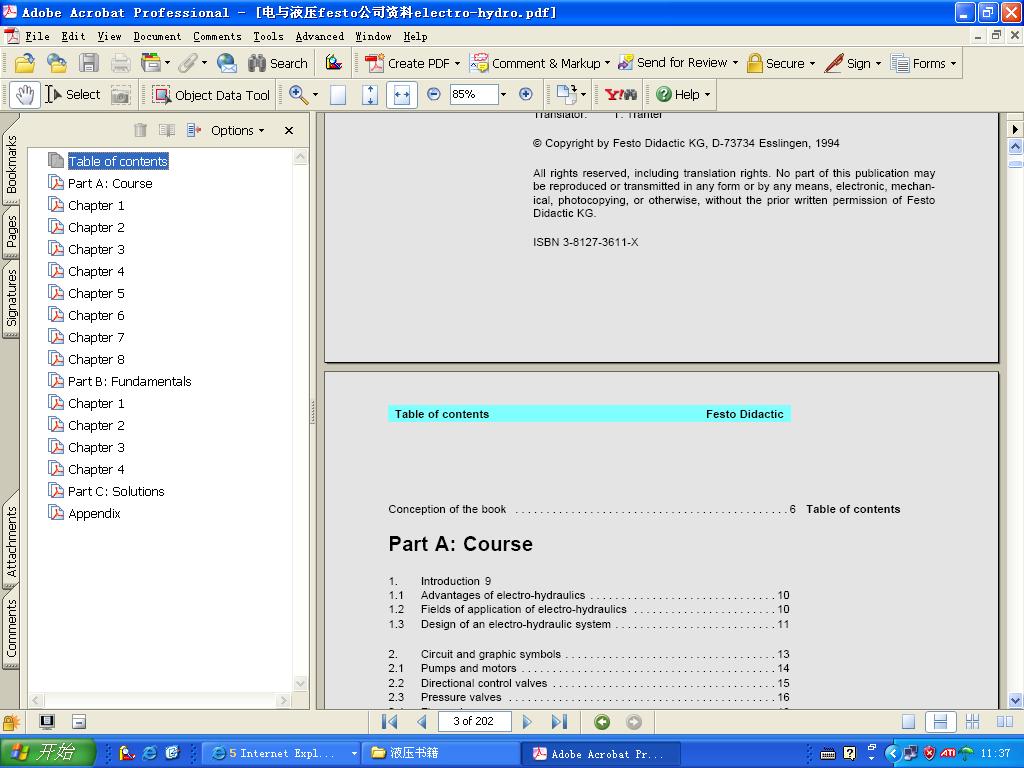Click the Fit Page view icon
The height and width of the screenshot is (768, 1024).
coord(370,95)
